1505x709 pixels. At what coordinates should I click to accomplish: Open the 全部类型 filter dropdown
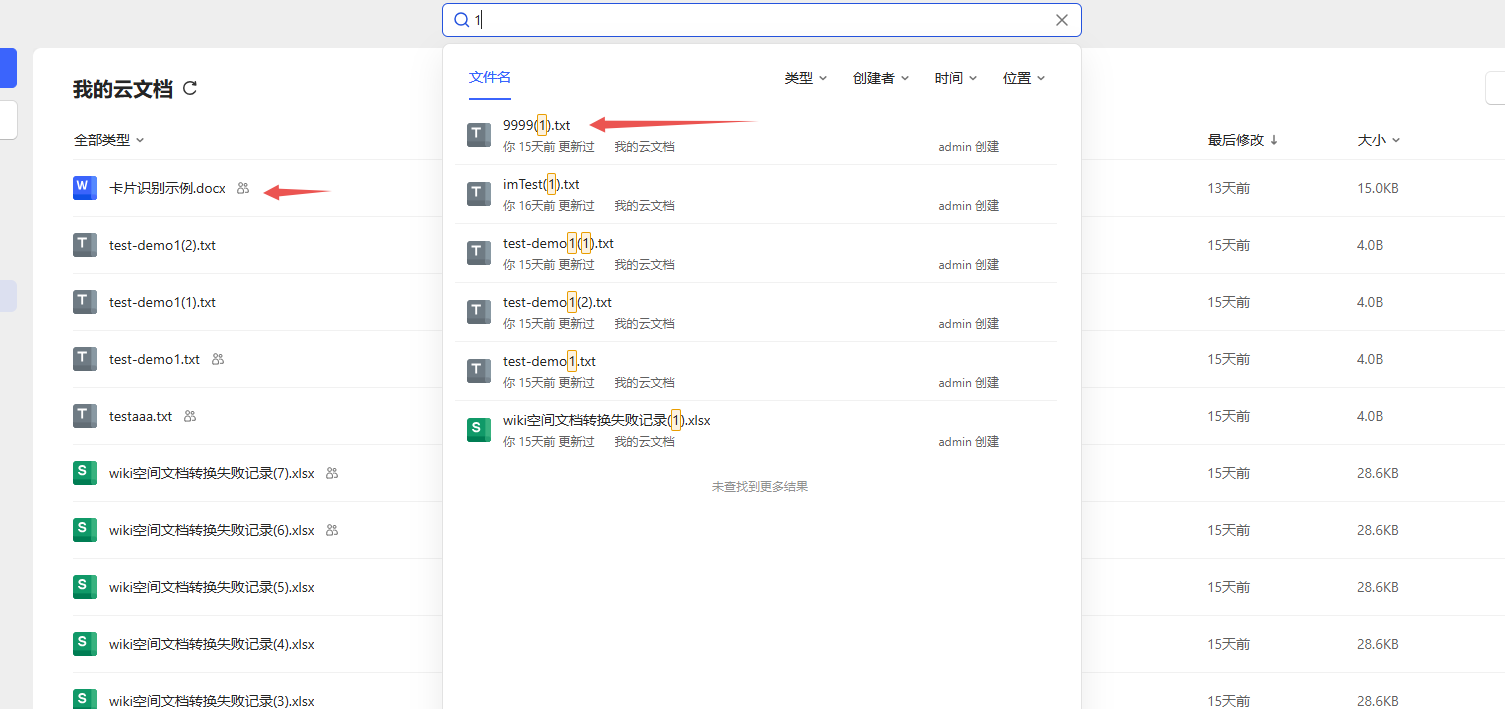click(x=109, y=140)
